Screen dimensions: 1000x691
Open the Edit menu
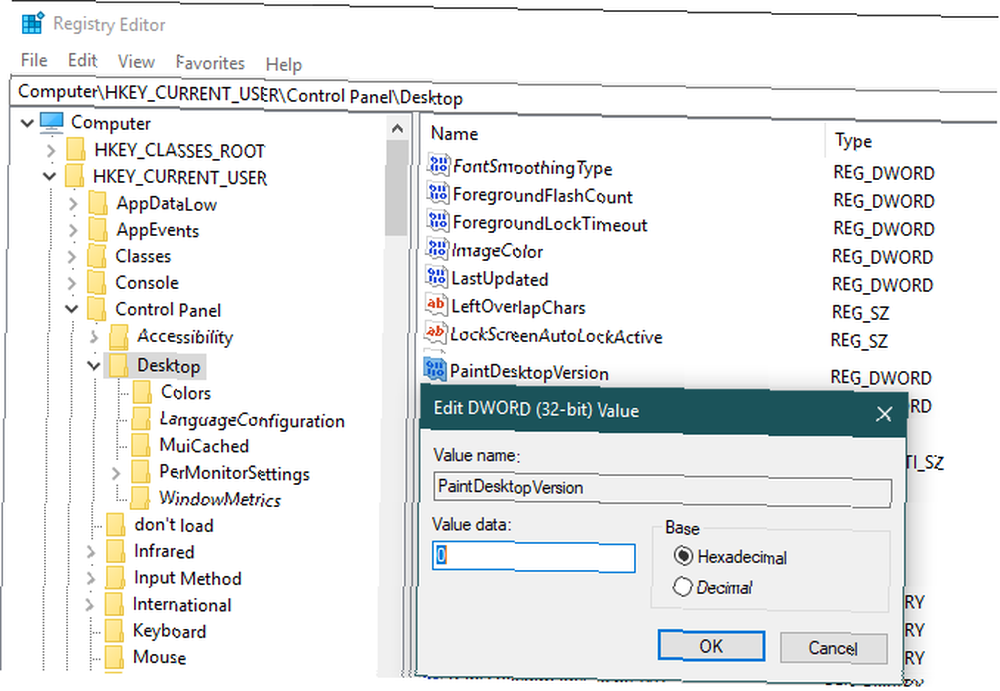(82, 60)
